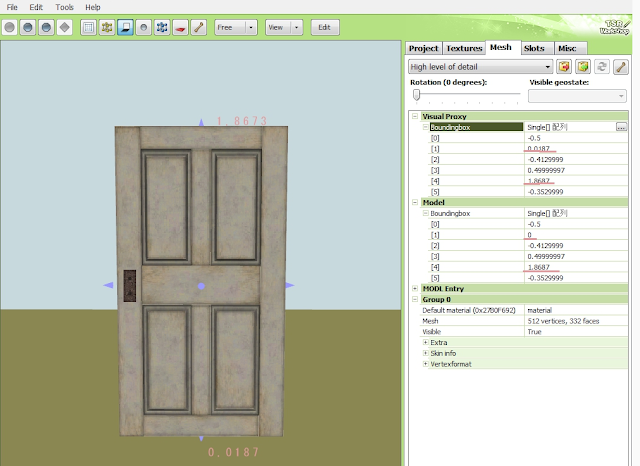Click the Mesh row '512 vertices, 332 faces'
The image size is (640, 466).
pos(563,321)
